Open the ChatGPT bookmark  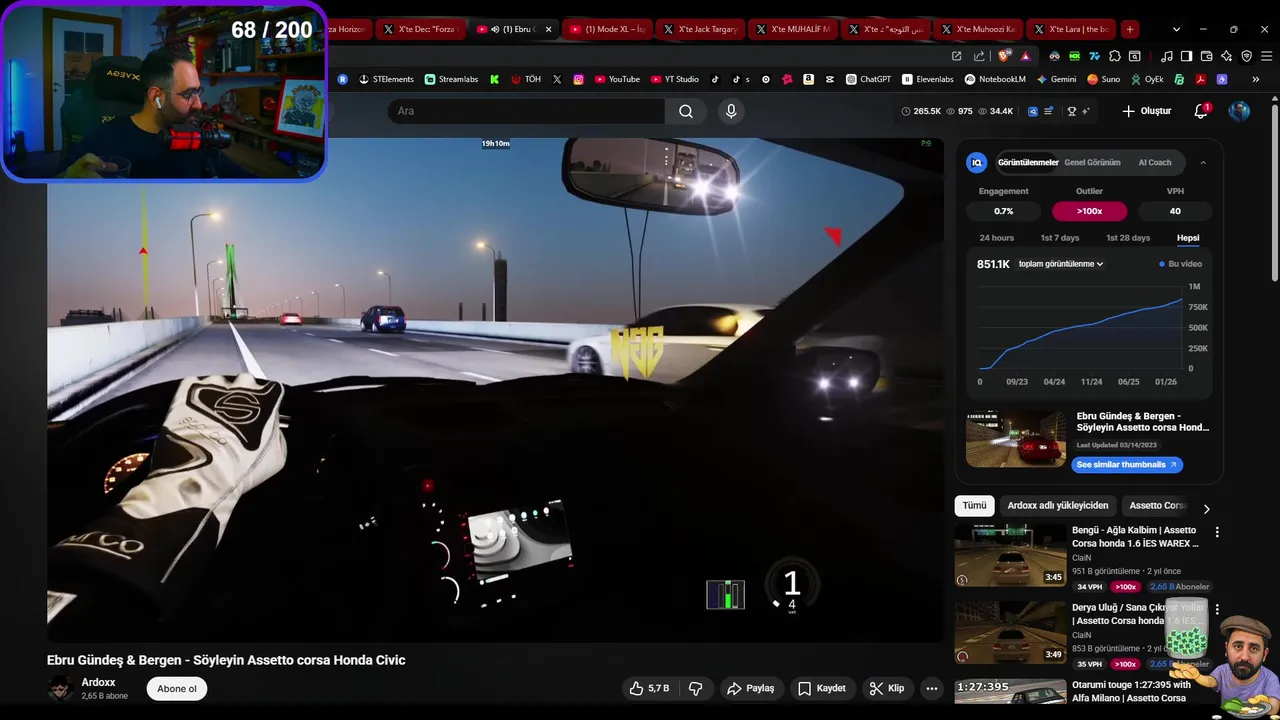[868, 79]
